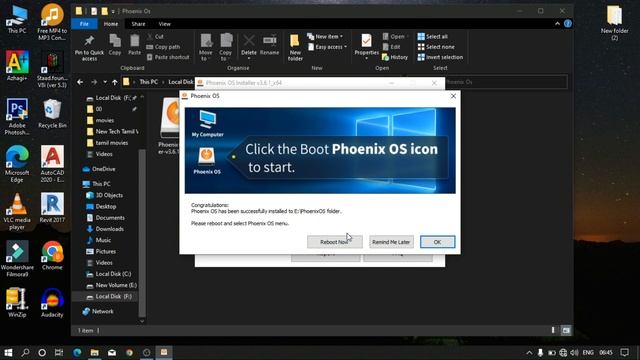This screenshot has width=640, height=360.
Task: Click Pin to Quick access icon
Action: point(89,48)
